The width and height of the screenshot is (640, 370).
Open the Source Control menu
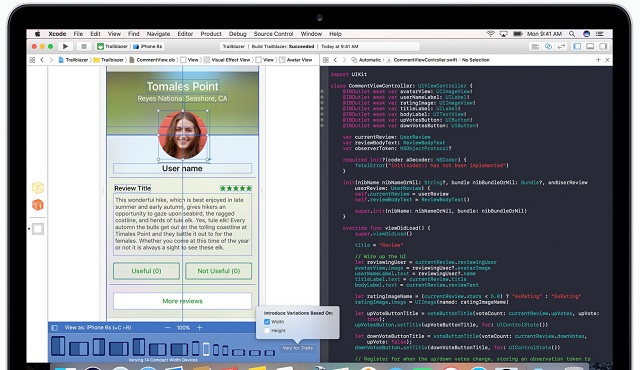(x=273, y=34)
